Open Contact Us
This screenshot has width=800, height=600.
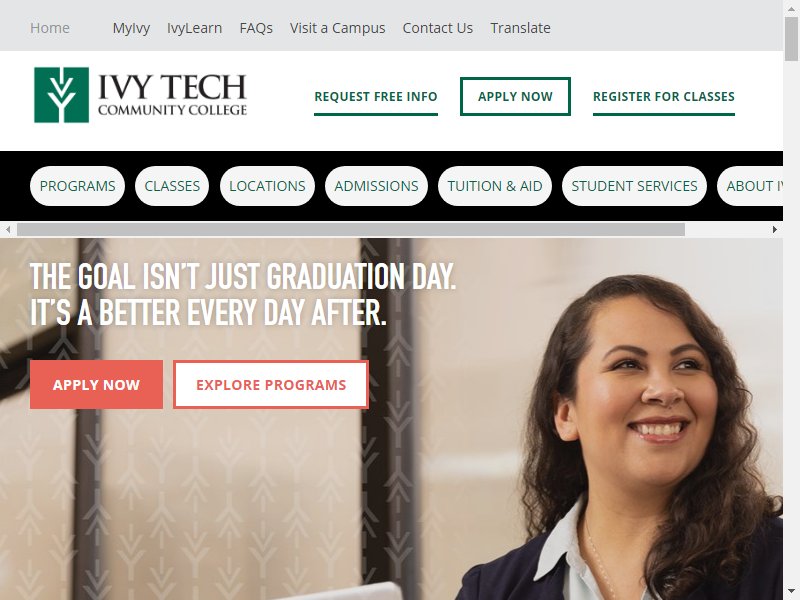438,28
